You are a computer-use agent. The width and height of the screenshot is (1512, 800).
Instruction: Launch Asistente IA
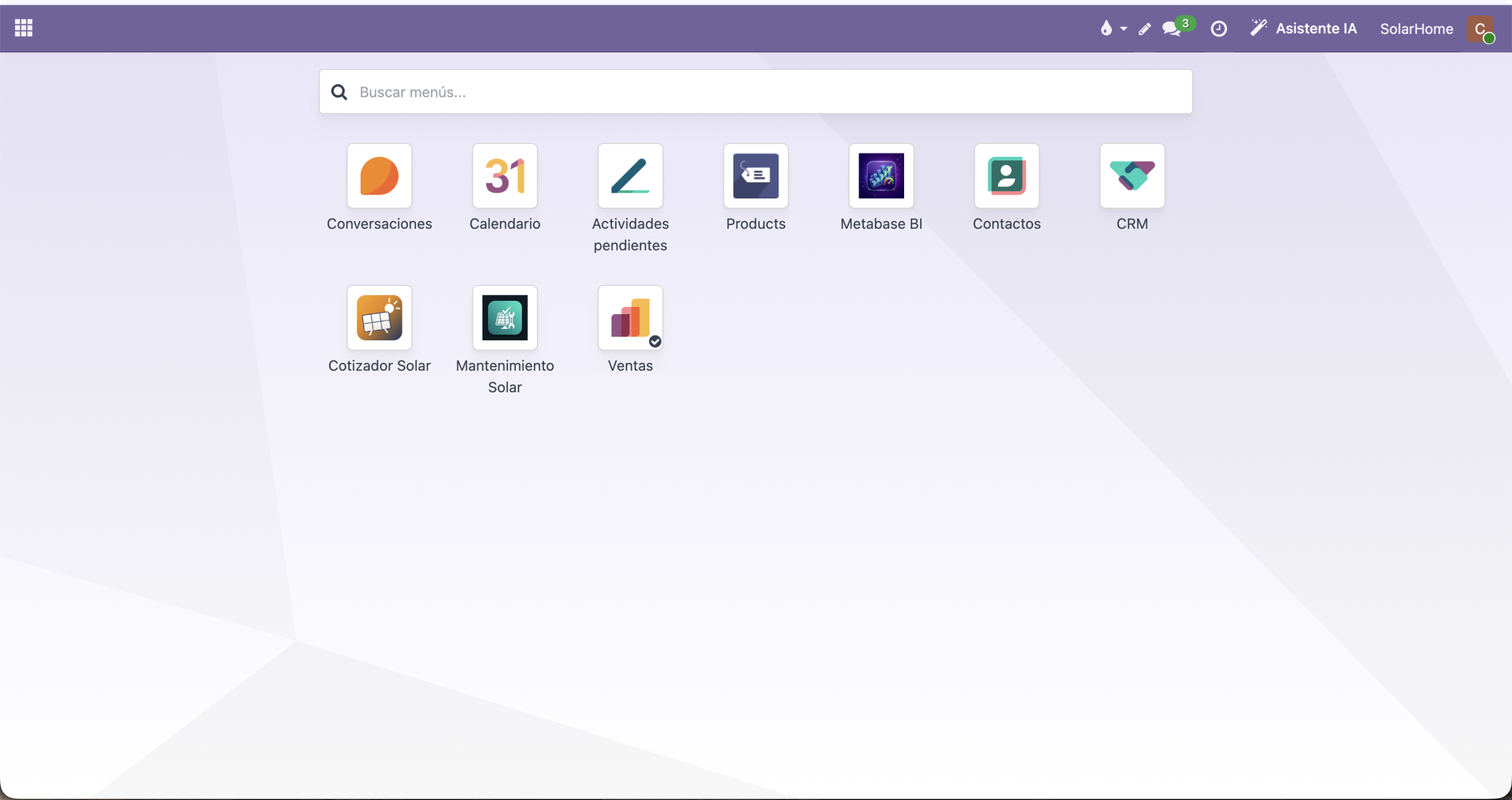click(1303, 28)
